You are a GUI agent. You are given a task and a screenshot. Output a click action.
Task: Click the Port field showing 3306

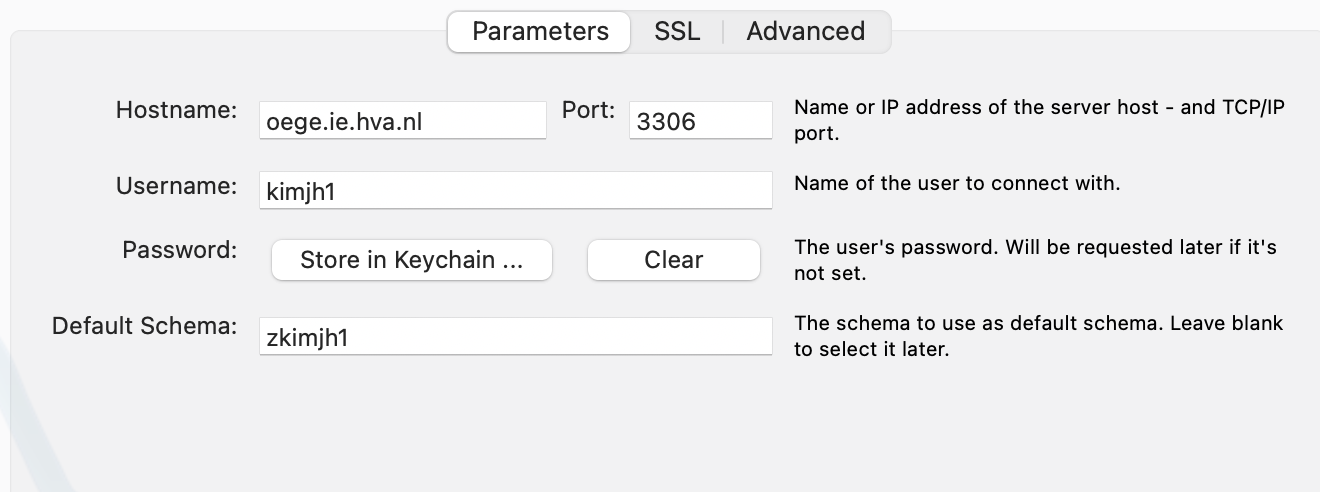pos(701,120)
